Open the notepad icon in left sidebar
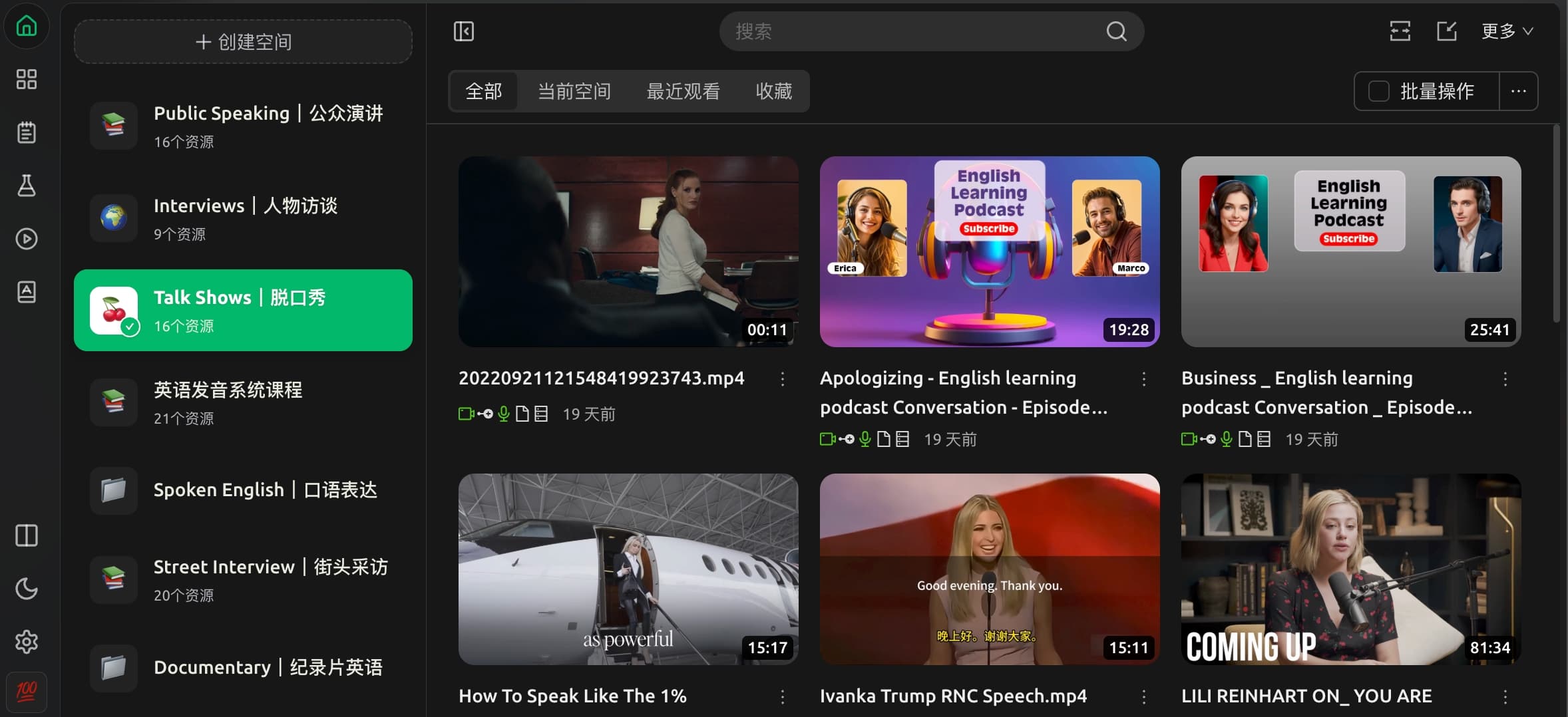 pos(27,132)
